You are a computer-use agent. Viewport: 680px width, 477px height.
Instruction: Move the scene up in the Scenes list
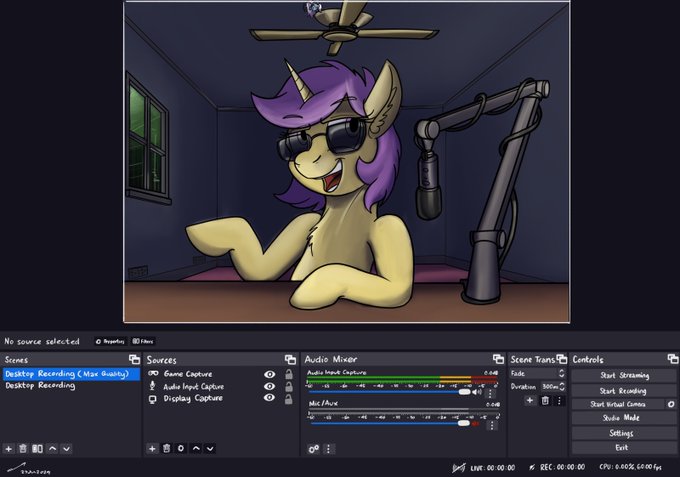click(52, 448)
